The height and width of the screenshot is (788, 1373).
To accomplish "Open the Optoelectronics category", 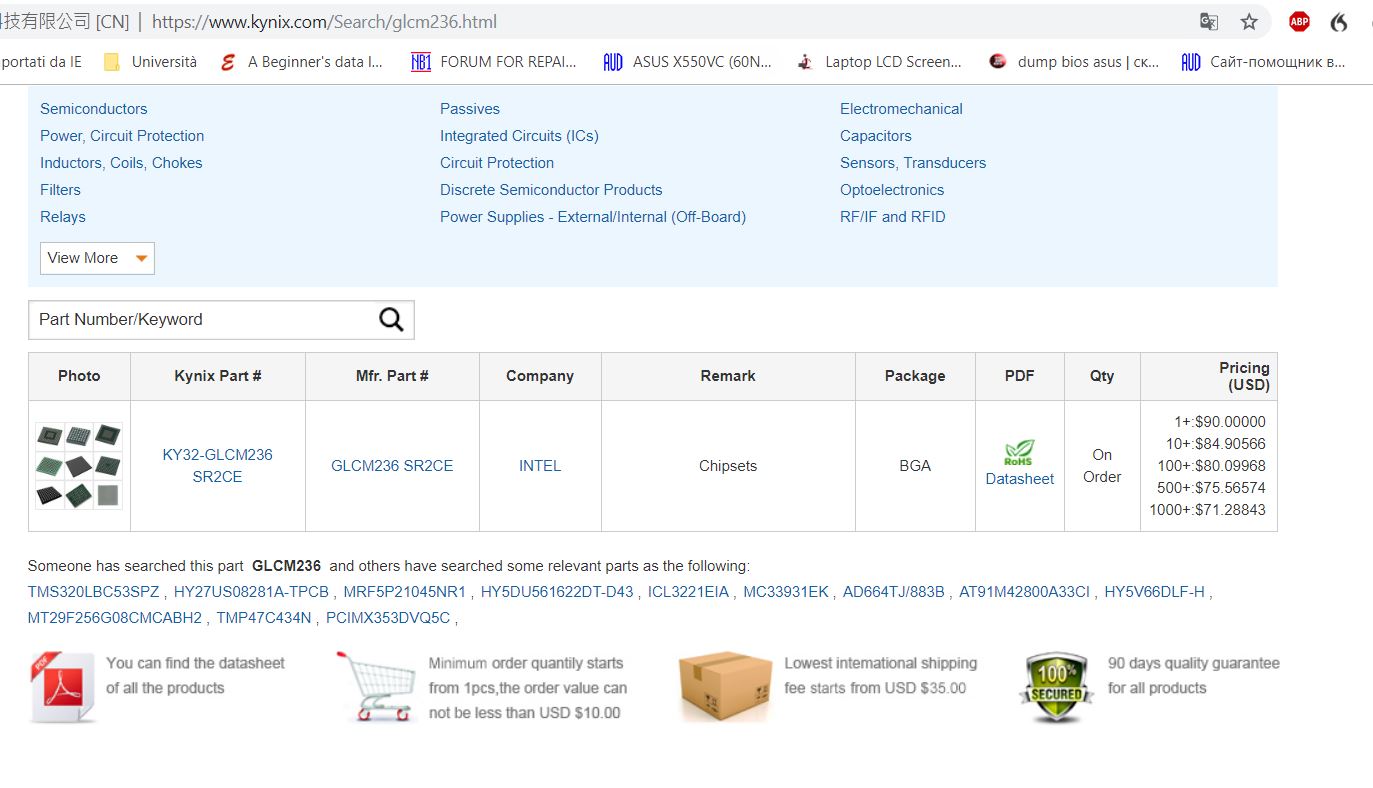I will [892, 190].
